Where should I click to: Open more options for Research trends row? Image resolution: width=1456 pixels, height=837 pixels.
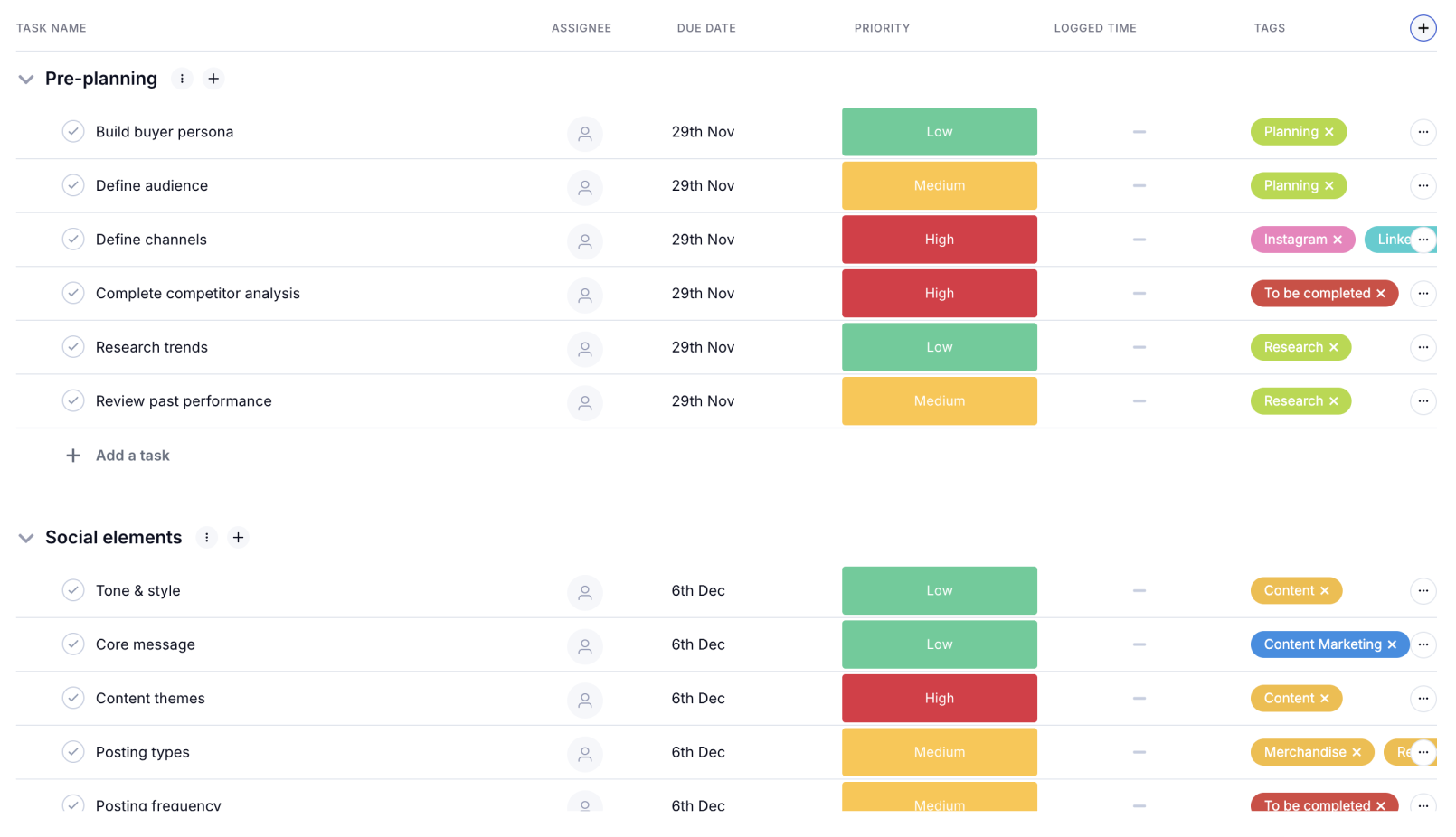pyautogui.click(x=1423, y=347)
